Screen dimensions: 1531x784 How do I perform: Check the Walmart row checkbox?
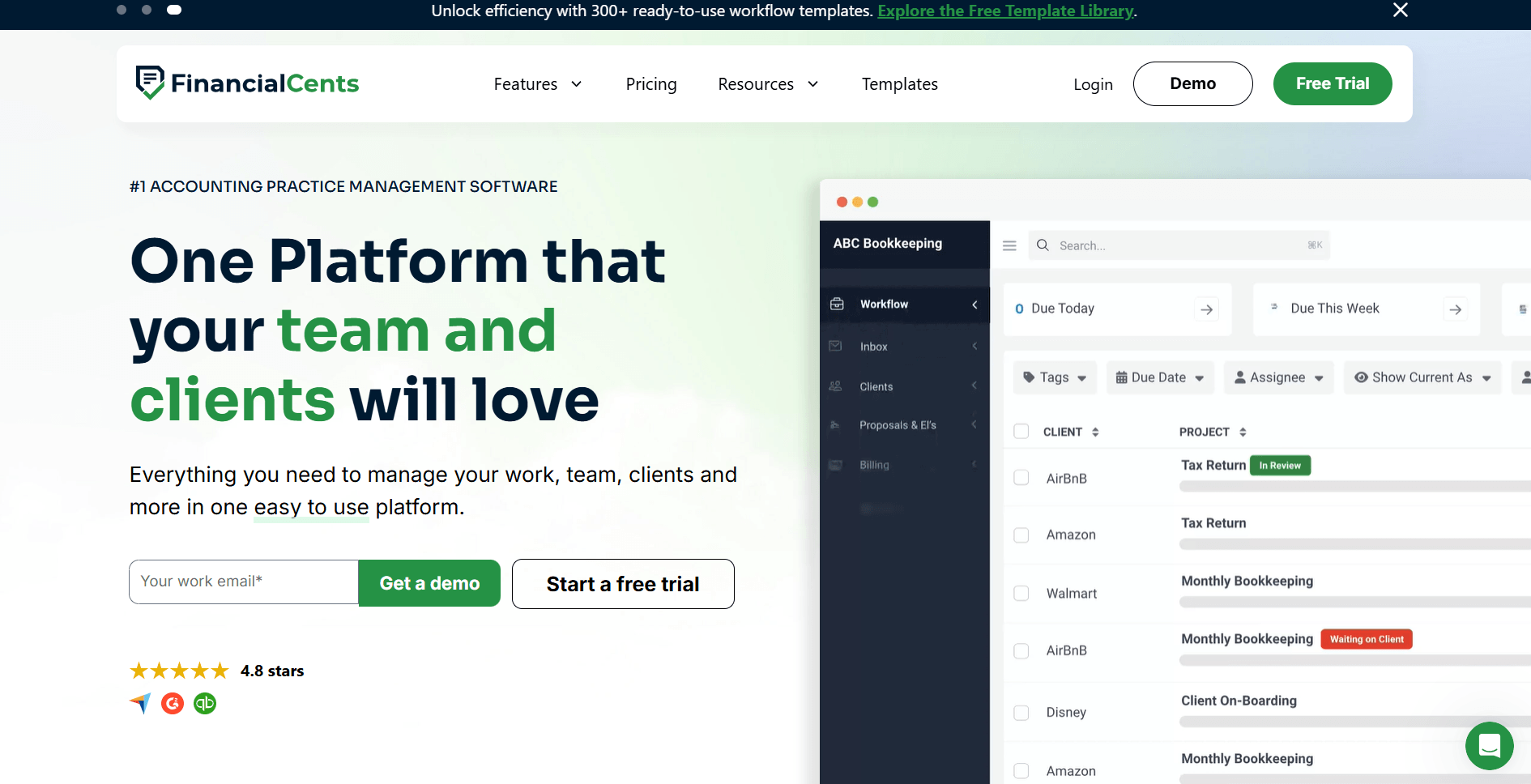pos(1021,594)
